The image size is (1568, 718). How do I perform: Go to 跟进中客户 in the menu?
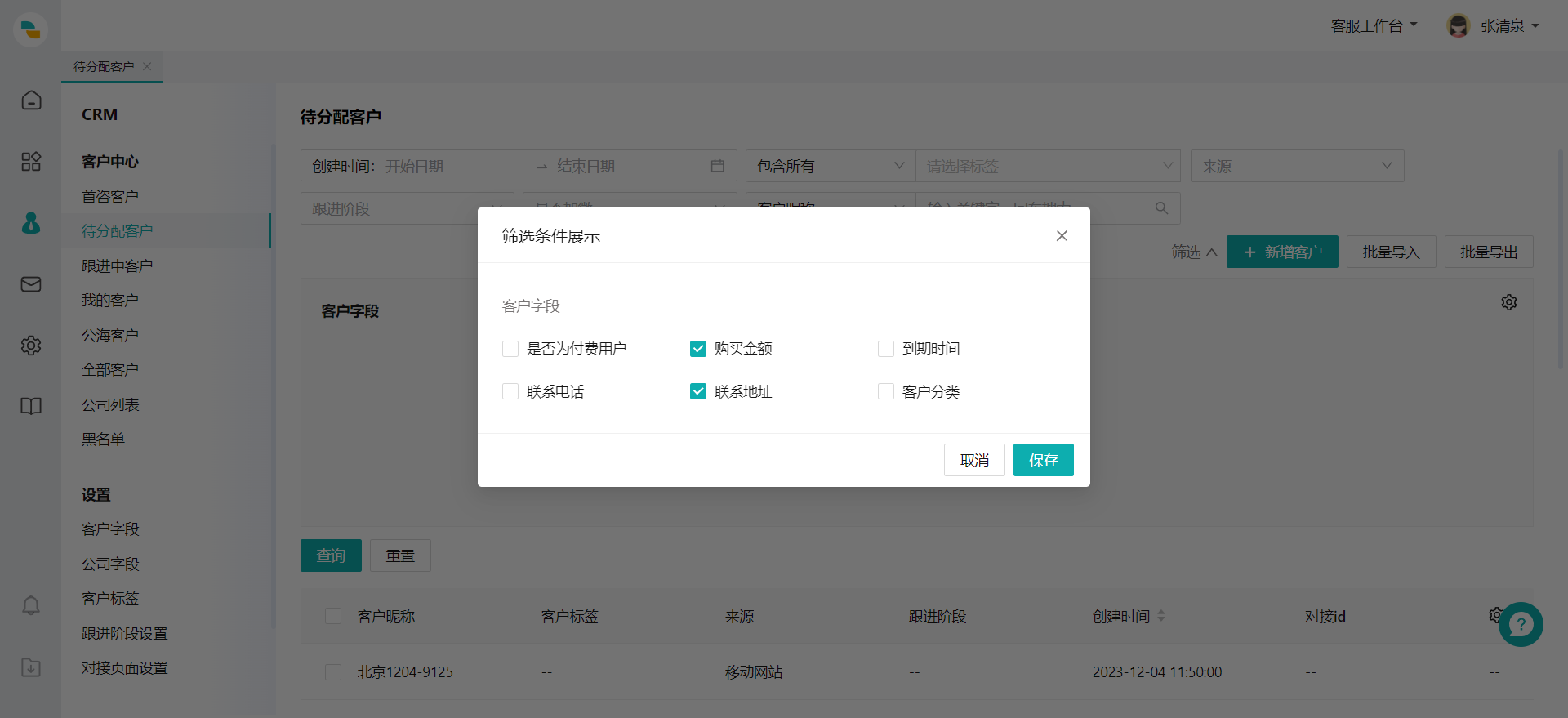pyautogui.click(x=117, y=265)
